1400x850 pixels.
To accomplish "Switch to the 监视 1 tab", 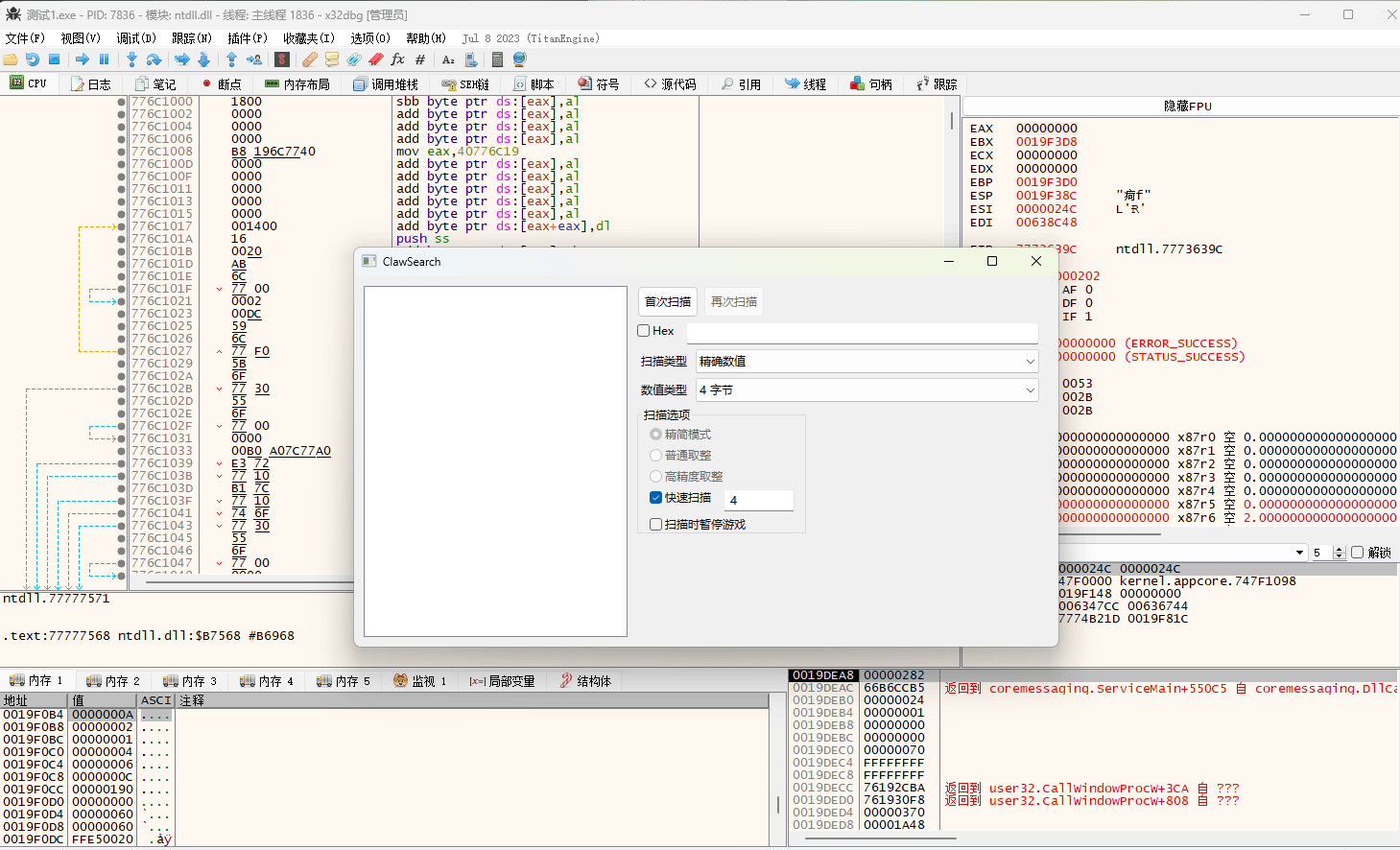I will pyautogui.click(x=420, y=681).
